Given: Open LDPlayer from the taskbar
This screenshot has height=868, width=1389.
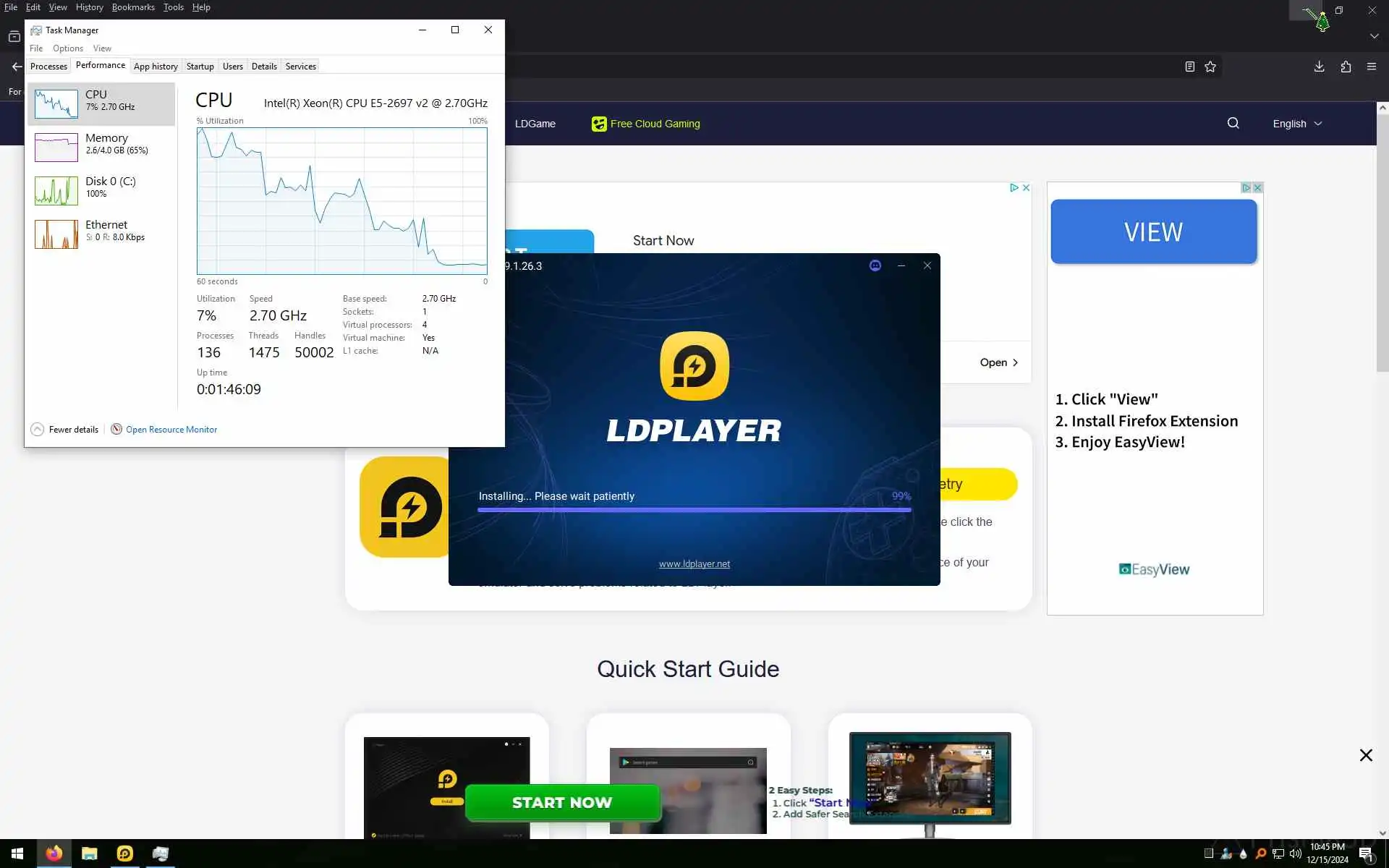Looking at the screenshot, I should click(x=124, y=854).
